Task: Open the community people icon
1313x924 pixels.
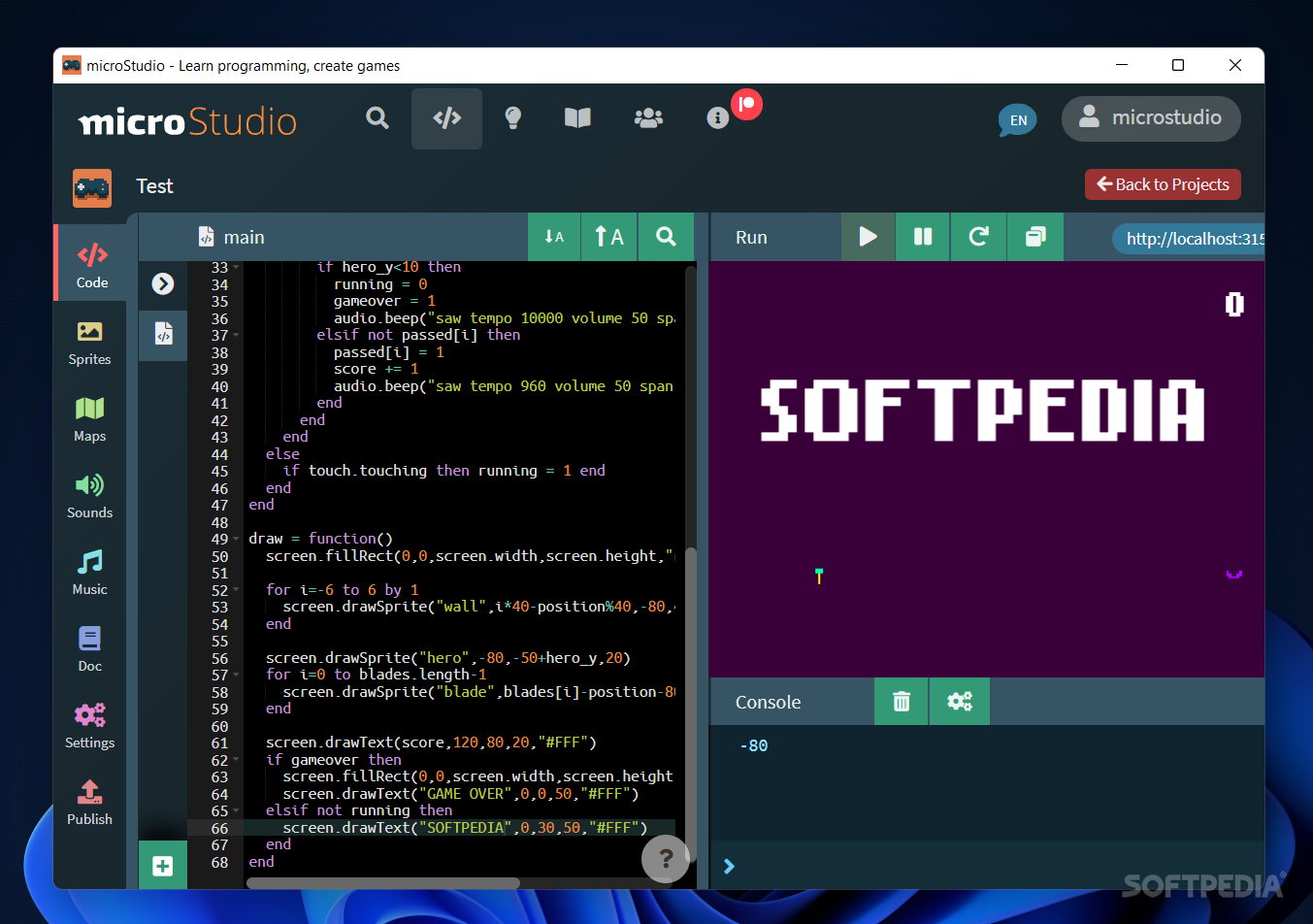Action: [x=648, y=118]
